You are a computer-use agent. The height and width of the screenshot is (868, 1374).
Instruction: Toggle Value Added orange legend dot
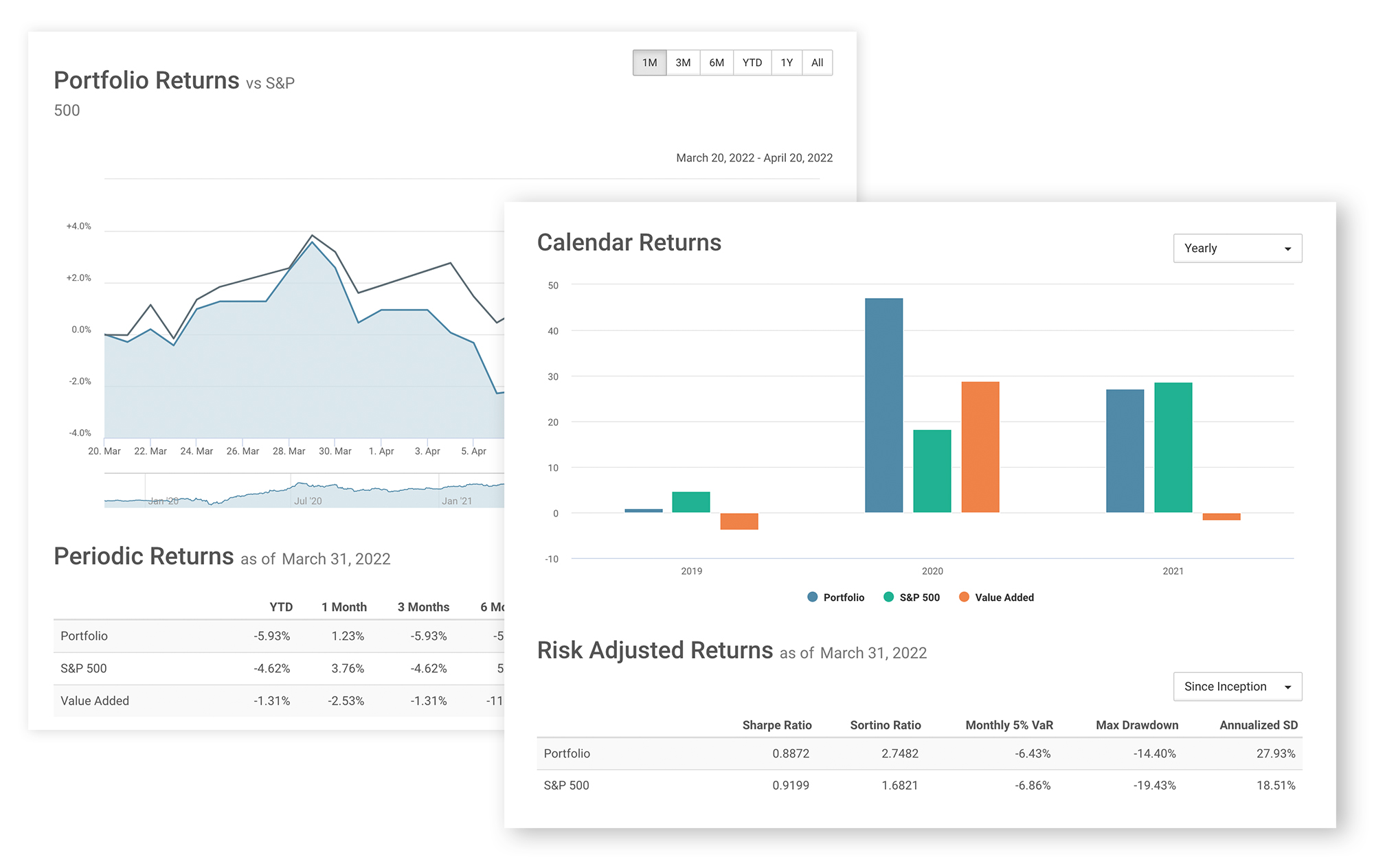tap(964, 597)
